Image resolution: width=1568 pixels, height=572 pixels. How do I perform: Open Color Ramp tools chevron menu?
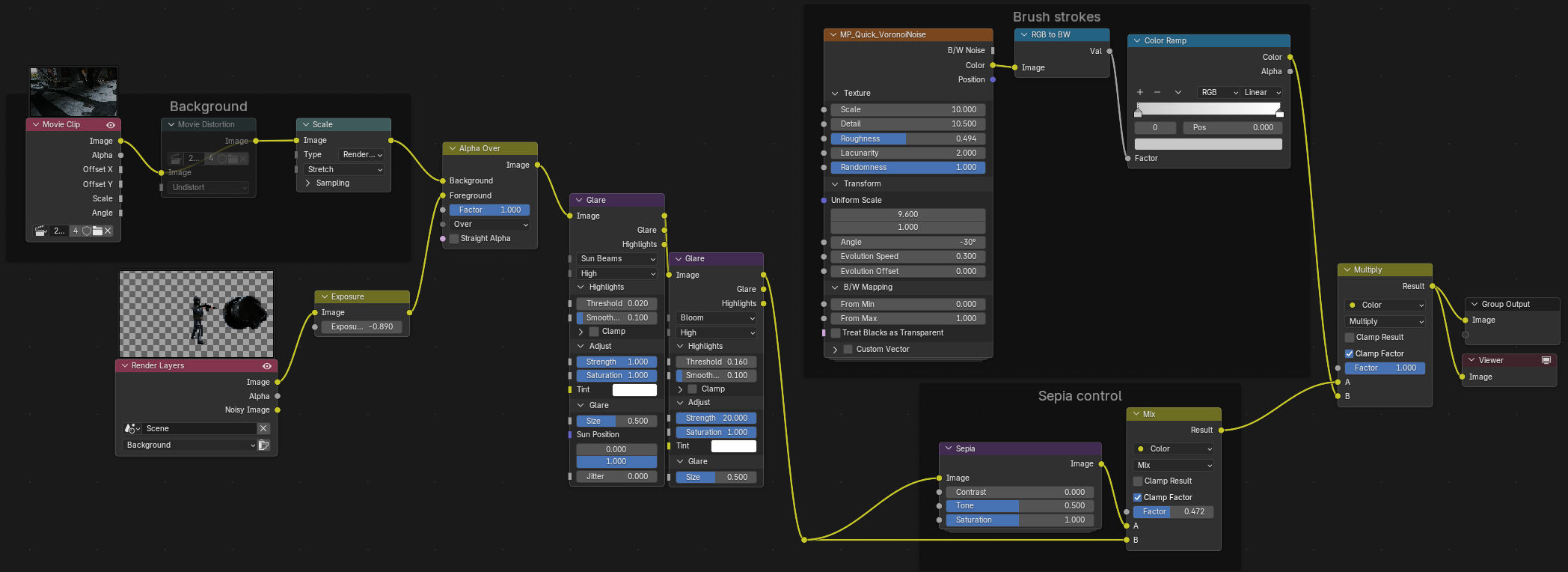(1178, 92)
